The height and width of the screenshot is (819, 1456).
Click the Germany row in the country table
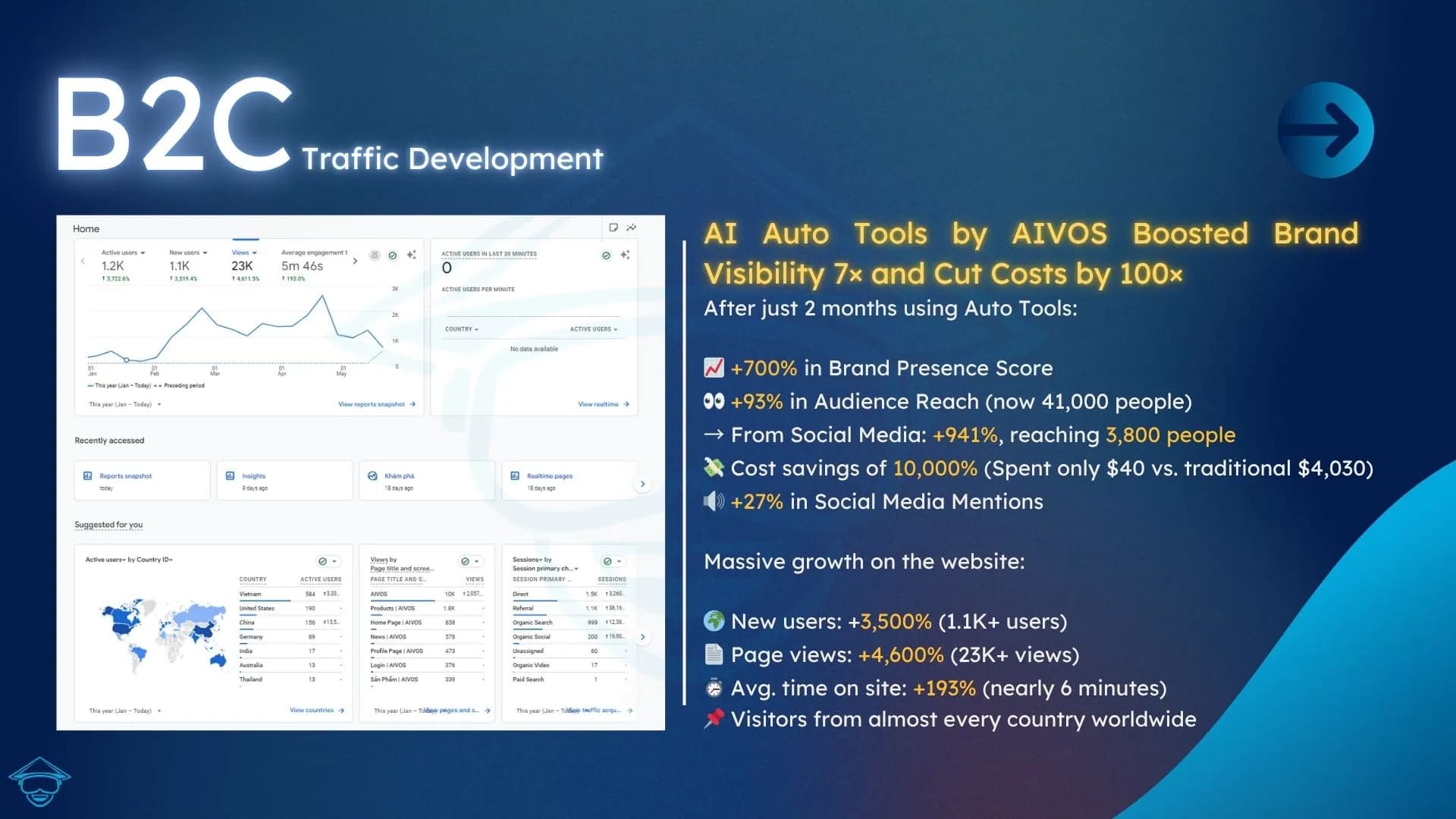(290, 637)
